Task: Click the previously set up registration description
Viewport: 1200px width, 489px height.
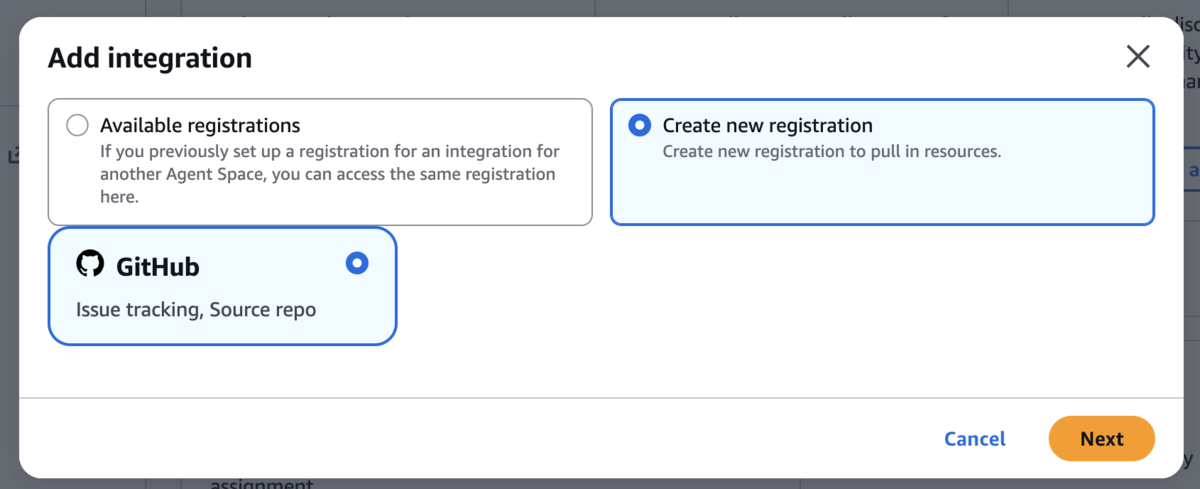Action: [330, 175]
